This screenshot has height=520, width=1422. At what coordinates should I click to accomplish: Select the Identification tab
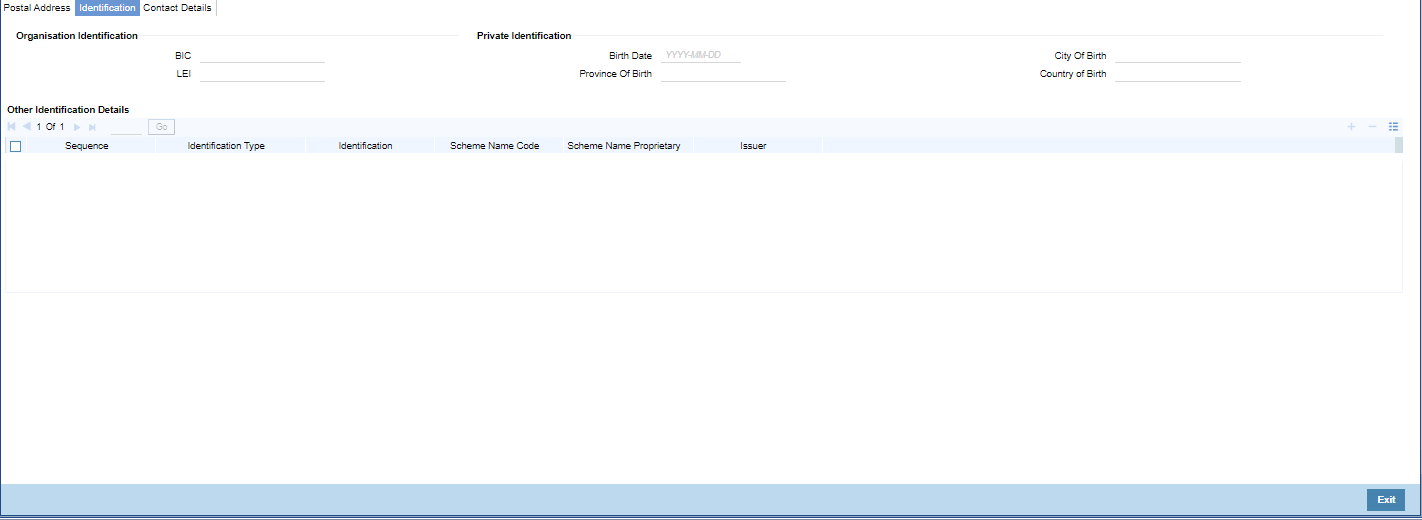[107, 7]
